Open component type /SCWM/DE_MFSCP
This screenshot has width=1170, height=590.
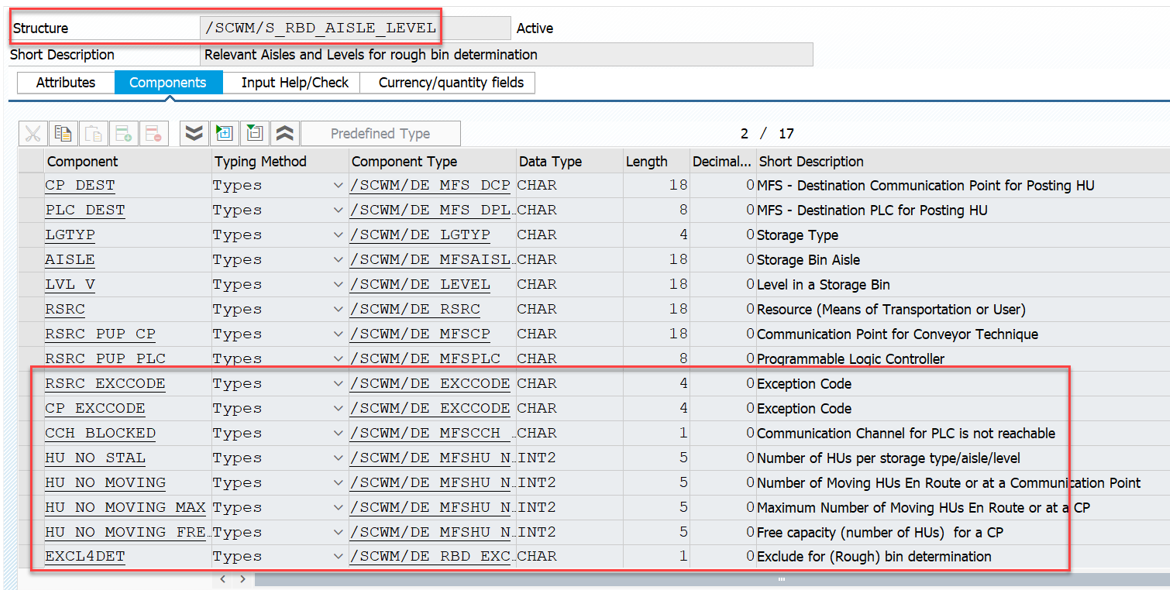420,333
